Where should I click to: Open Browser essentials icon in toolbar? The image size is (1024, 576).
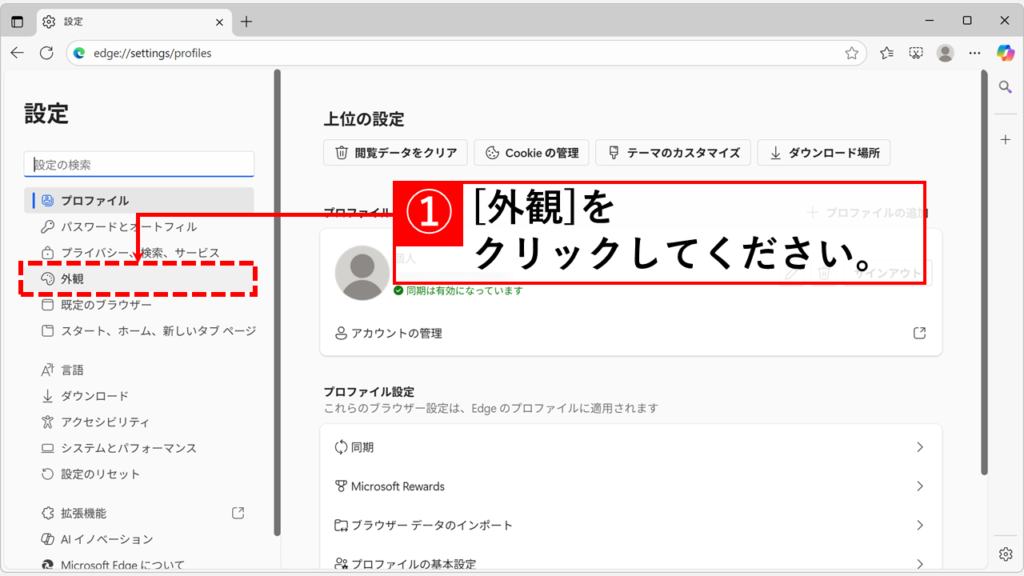tap(915, 53)
